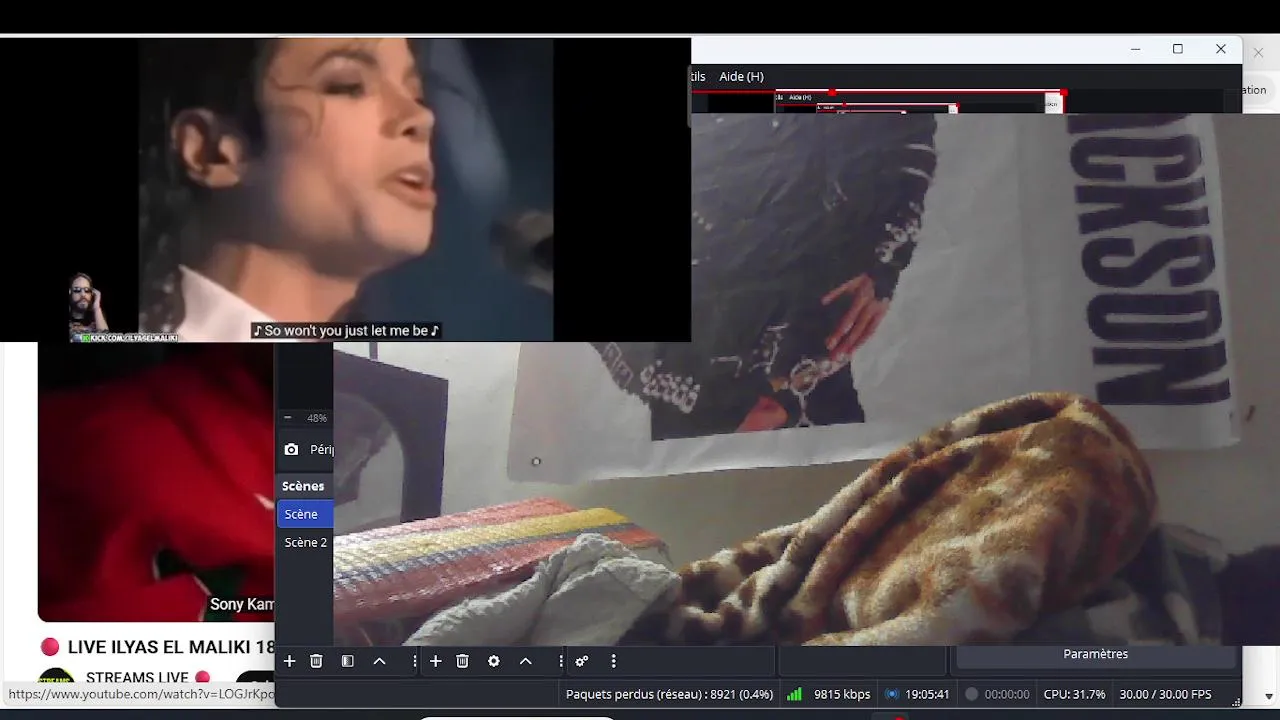Maximize the OBS window
This screenshot has width=1280, height=720.
pos(1178,49)
